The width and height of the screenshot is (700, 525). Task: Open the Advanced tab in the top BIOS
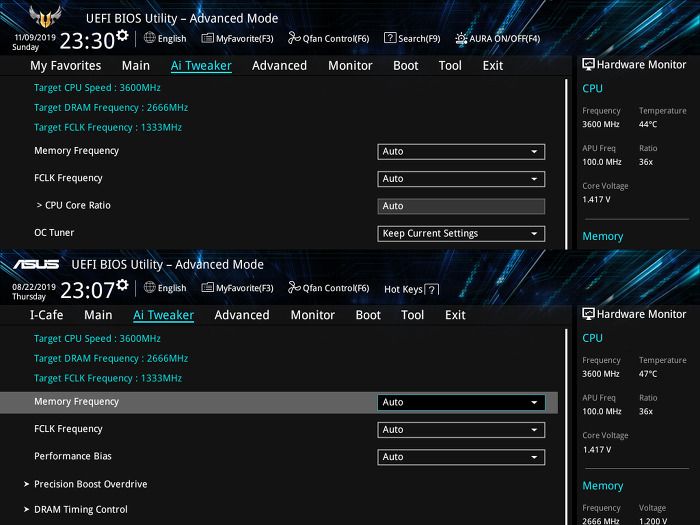(279, 66)
